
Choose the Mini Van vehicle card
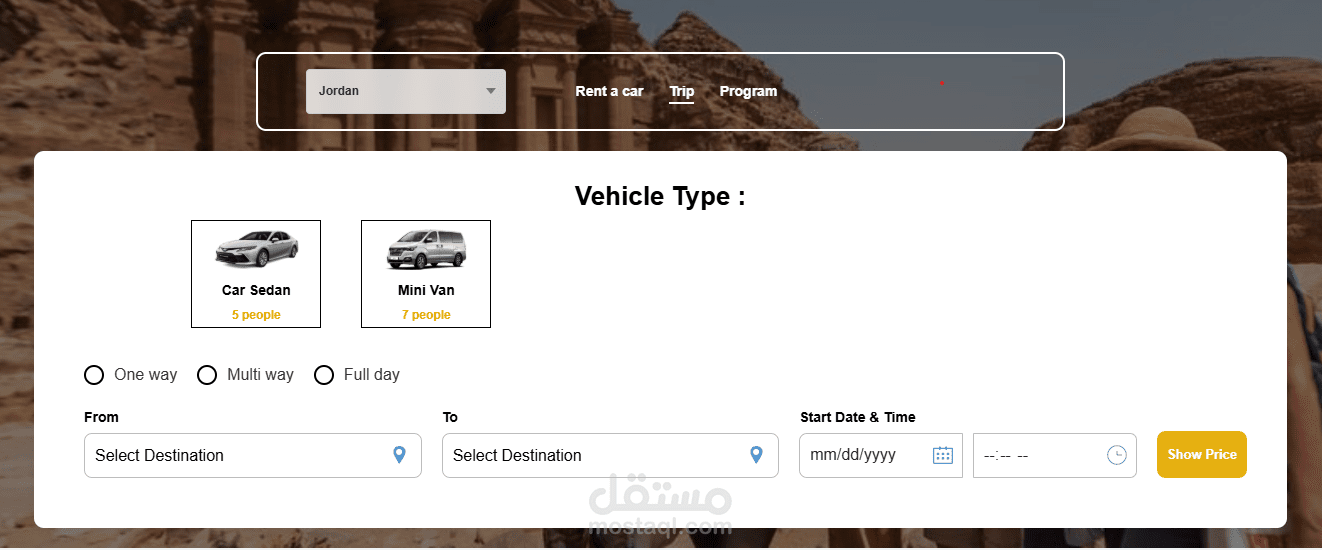pyautogui.click(x=426, y=274)
